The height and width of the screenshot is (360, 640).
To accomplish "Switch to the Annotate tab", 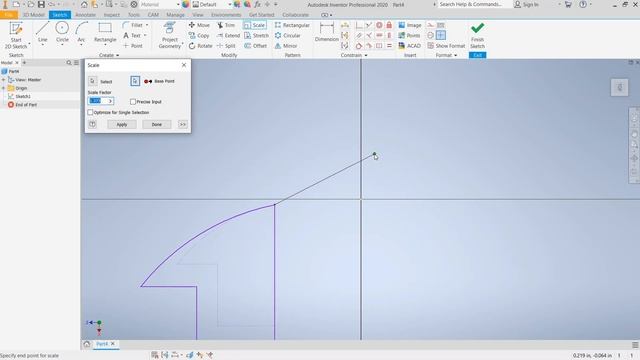I will 85,15.
